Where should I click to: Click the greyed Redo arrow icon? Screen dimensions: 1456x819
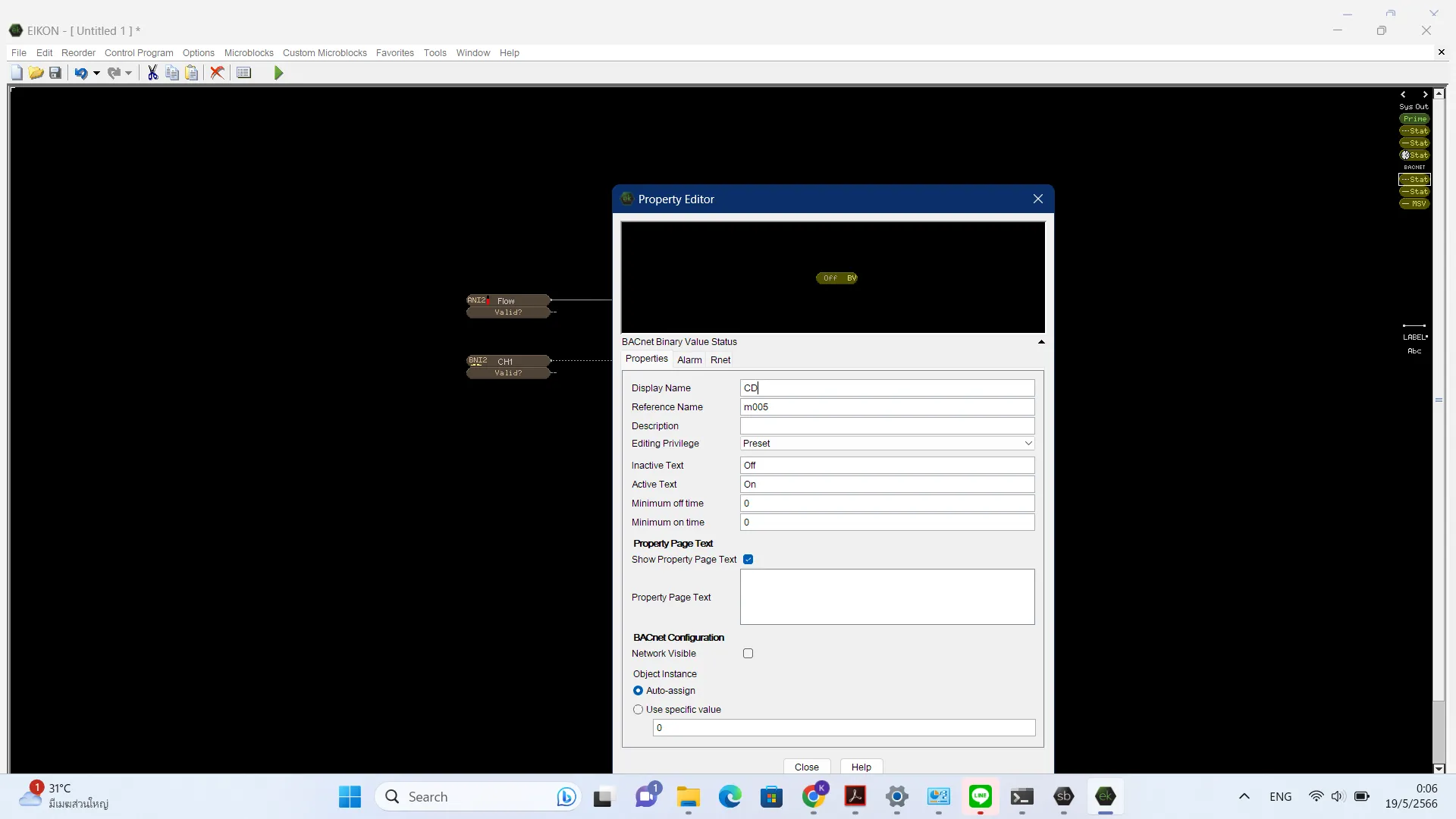(114, 73)
